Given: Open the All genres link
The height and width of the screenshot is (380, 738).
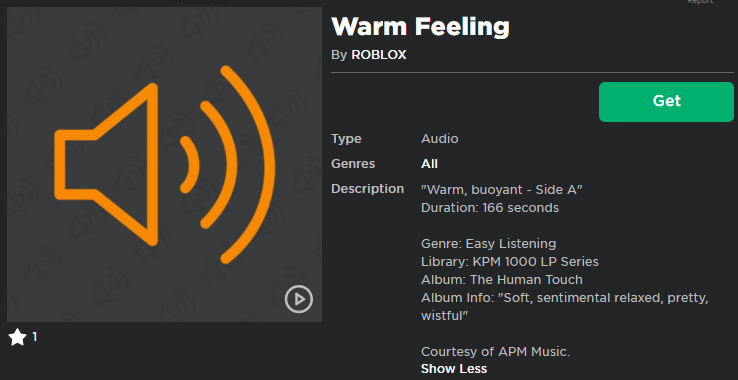Looking at the screenshot, I should pos(429,164).
